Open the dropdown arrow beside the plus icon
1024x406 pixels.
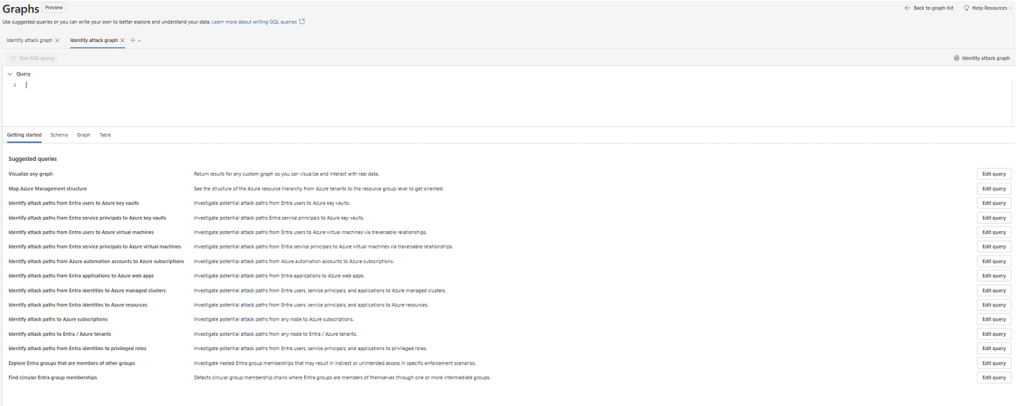click(140, 40)
